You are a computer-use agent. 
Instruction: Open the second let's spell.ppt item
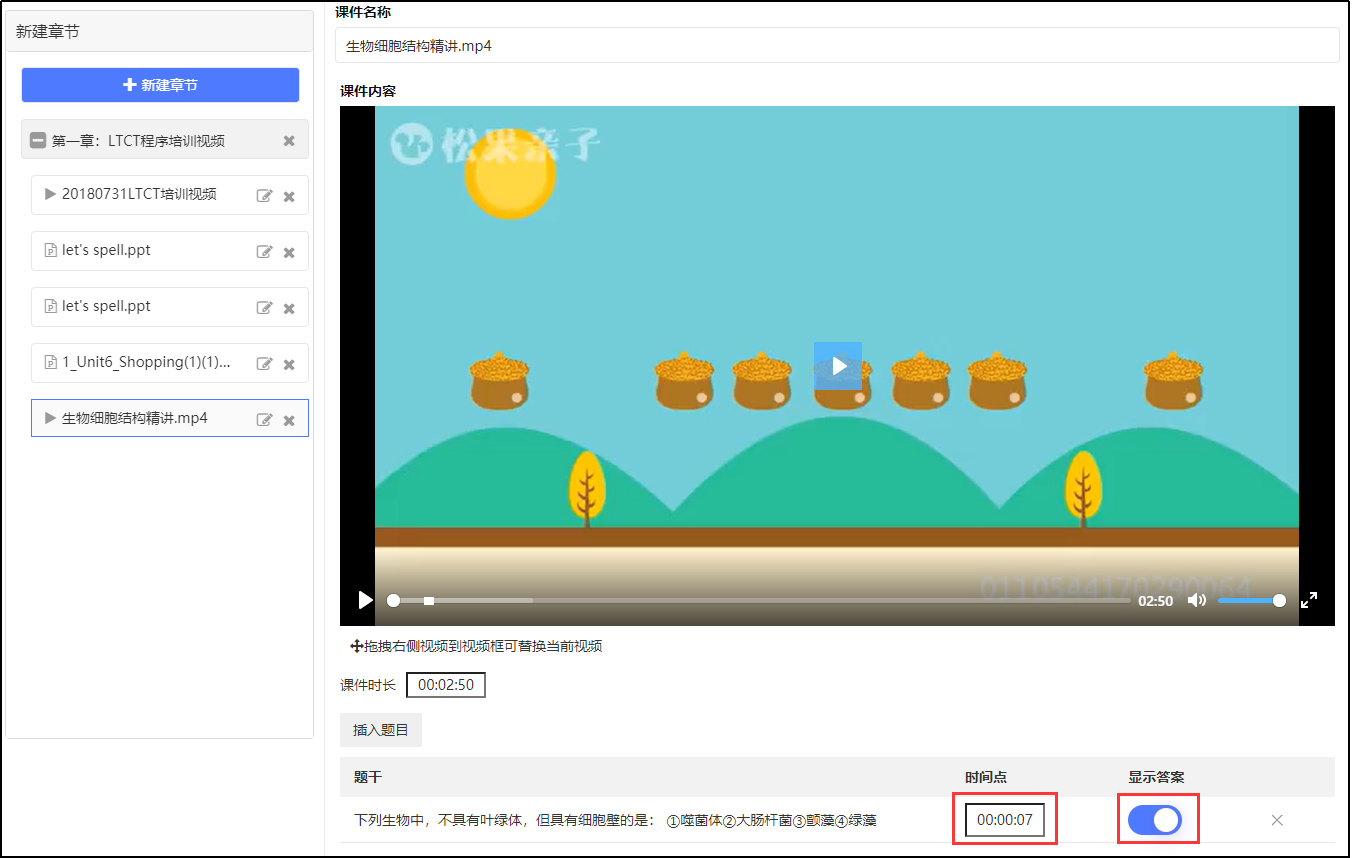[x=170, y=307]
